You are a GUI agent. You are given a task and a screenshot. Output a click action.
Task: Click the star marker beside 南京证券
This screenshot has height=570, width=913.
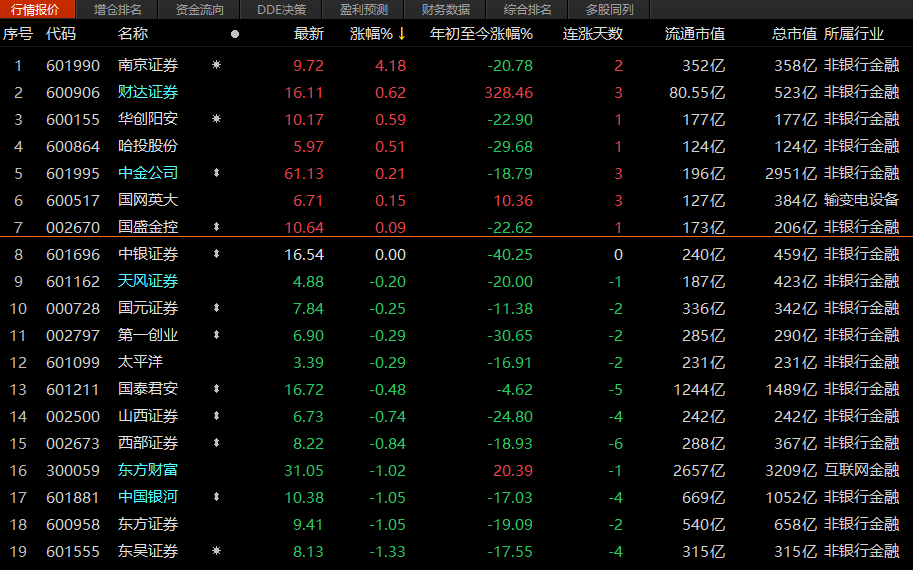point(217,65)
